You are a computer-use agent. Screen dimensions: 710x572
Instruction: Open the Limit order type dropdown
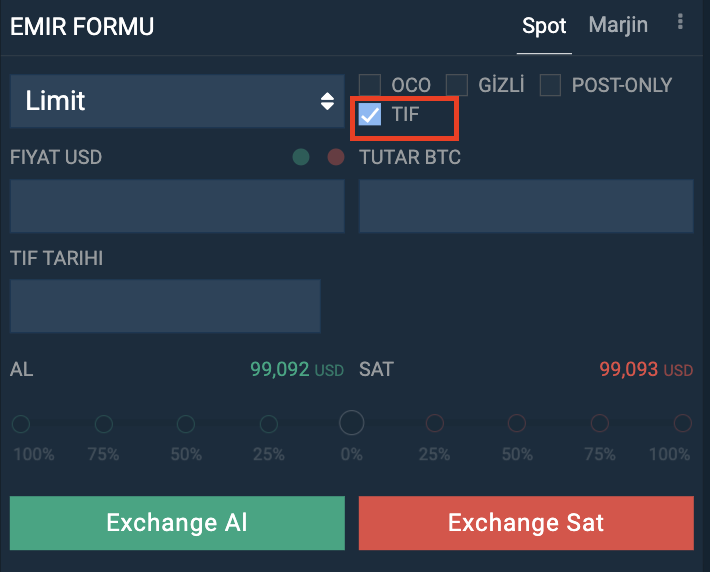click(x=177, y=101)
